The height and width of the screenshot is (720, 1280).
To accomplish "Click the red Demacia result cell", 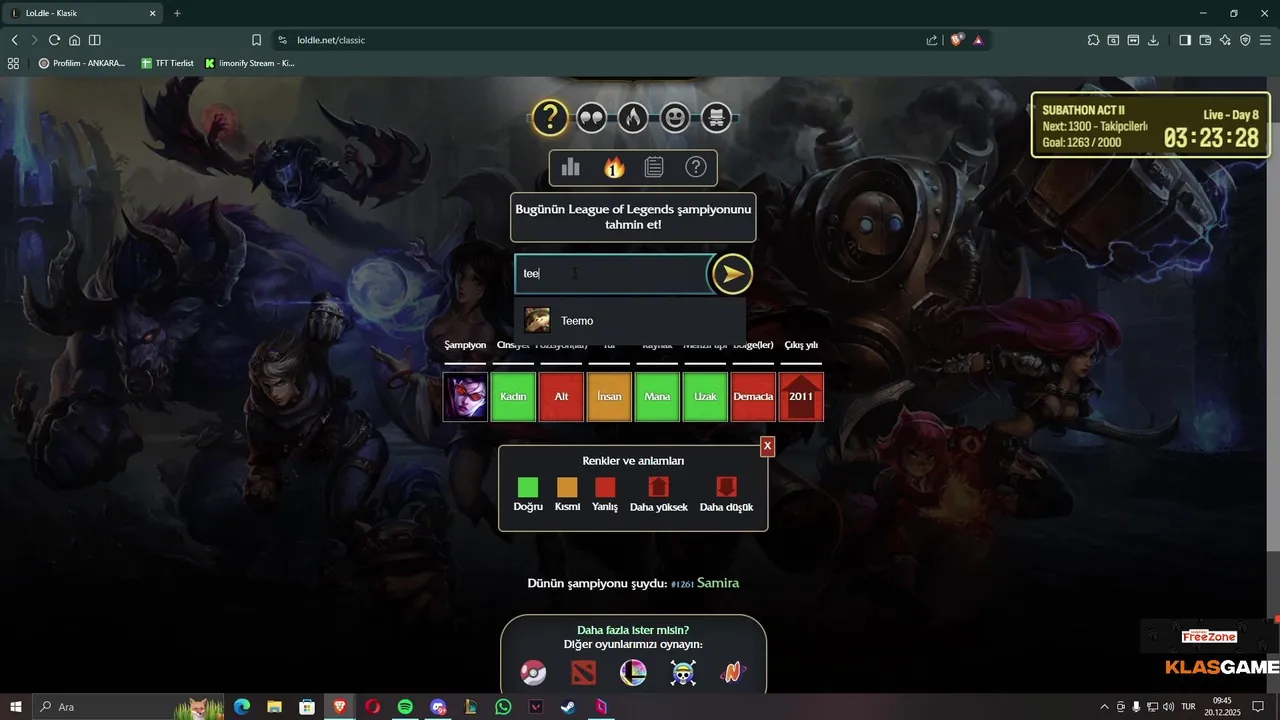I will click(x=753, y=397).
